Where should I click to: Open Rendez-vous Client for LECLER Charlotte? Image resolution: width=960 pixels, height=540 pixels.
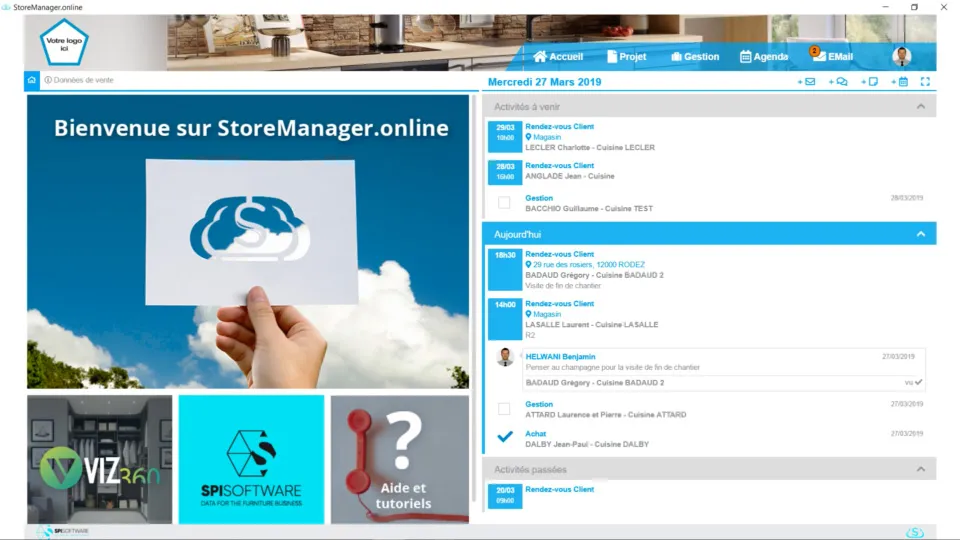(x=560, y=127)
